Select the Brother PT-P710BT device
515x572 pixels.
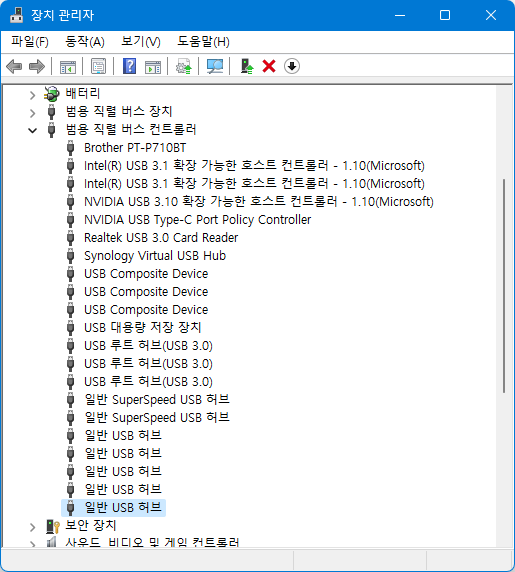pos(135,148)
